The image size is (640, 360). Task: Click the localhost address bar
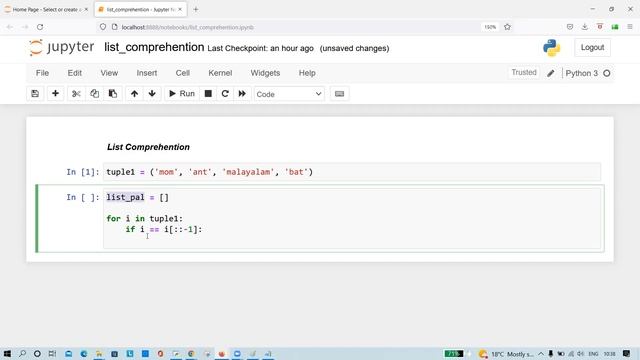coord(286,27)
